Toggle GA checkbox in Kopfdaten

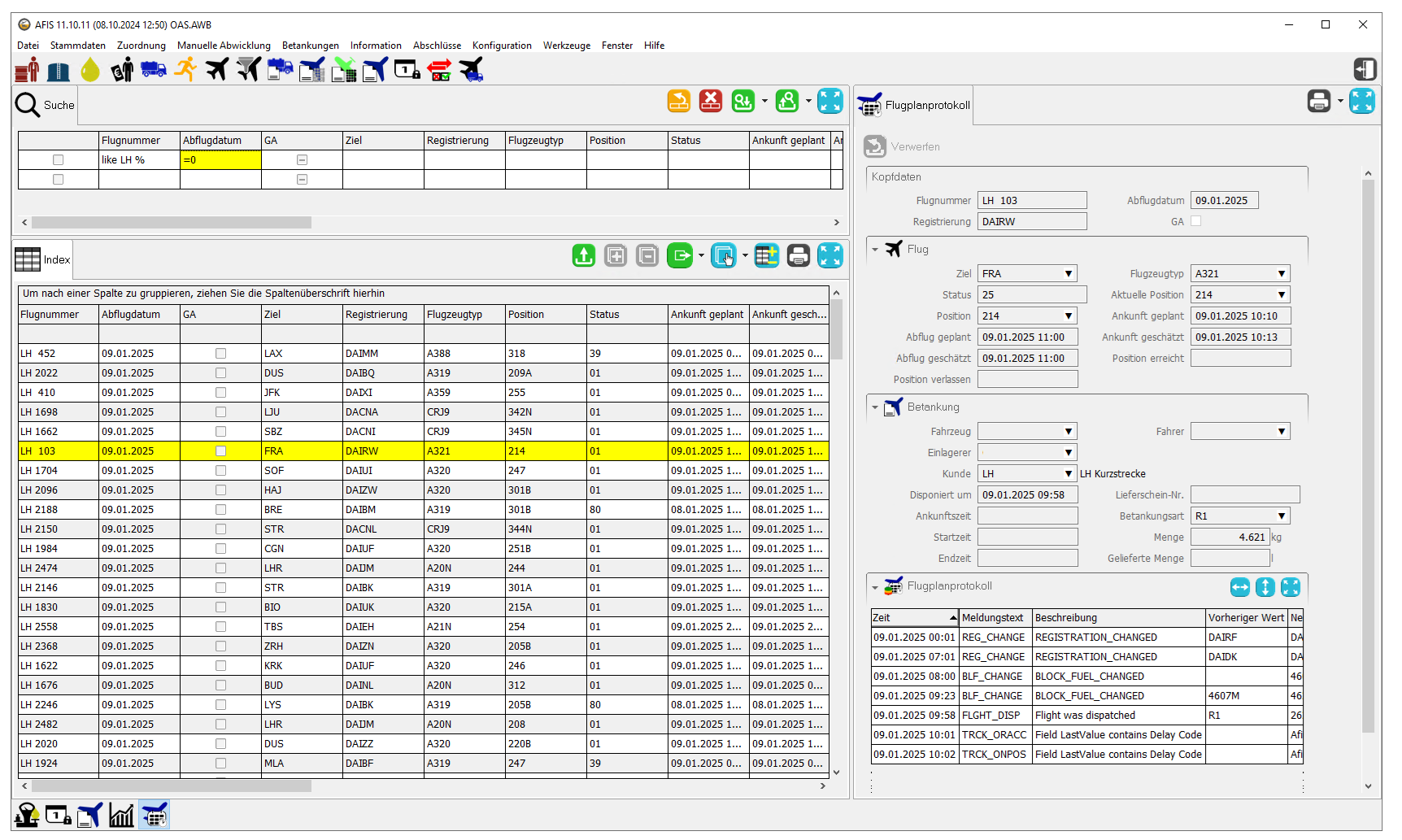(x=1195, y=221)
